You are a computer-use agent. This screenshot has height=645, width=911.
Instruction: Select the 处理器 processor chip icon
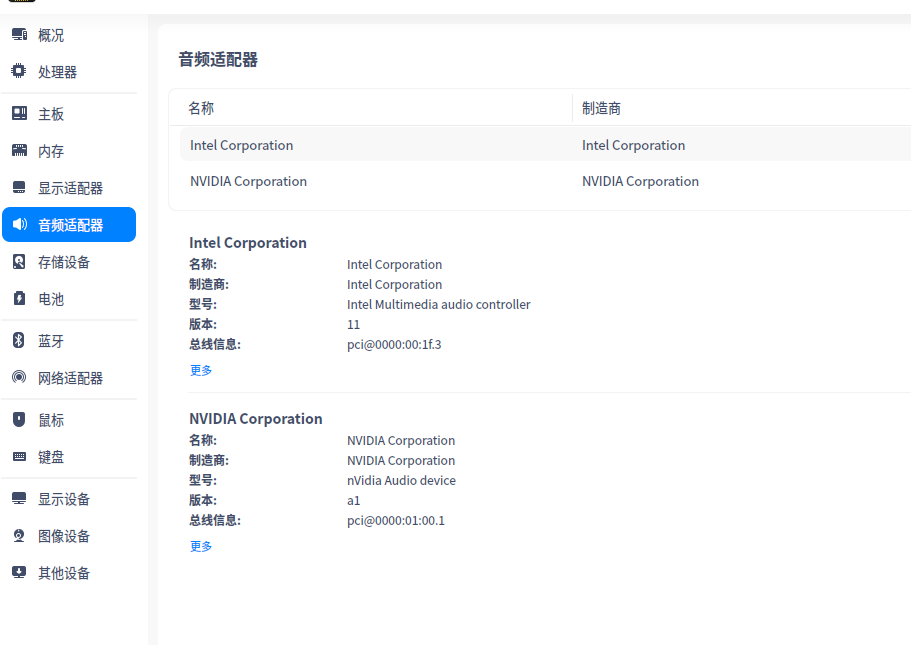click(19, 71)
